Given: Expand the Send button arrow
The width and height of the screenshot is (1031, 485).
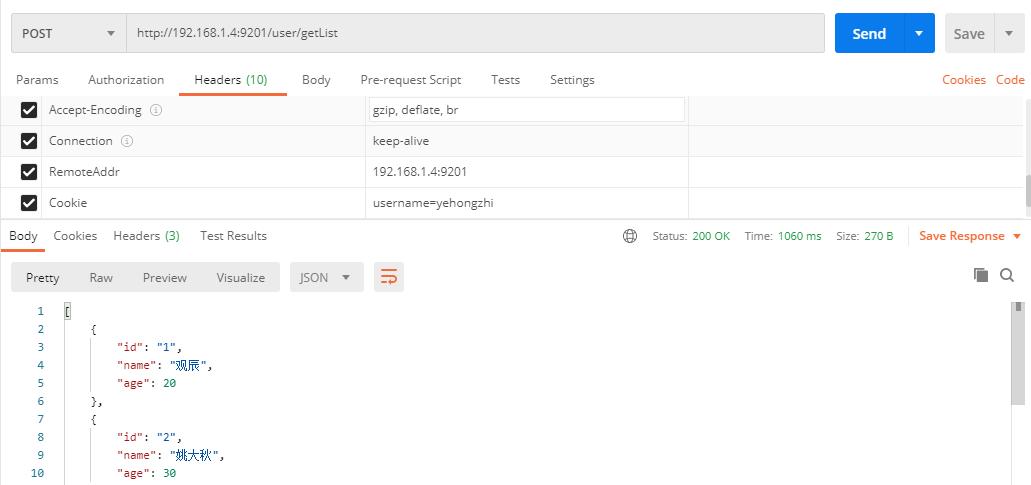Looking at the screenshot, I should click(919, 34).
